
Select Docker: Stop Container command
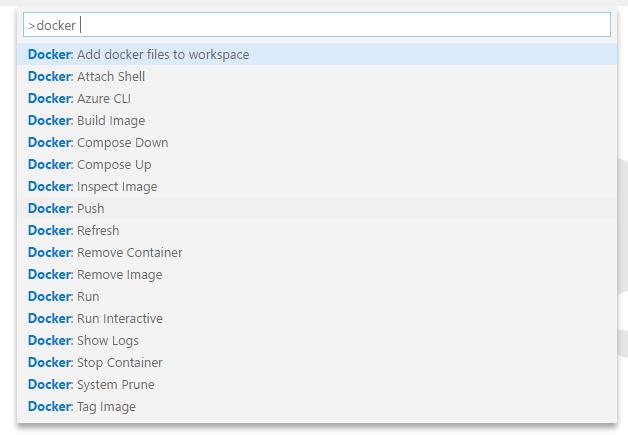(317, 362)
